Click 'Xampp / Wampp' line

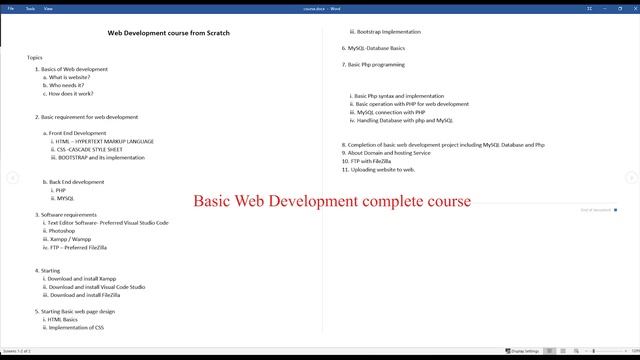coord(71,239)
